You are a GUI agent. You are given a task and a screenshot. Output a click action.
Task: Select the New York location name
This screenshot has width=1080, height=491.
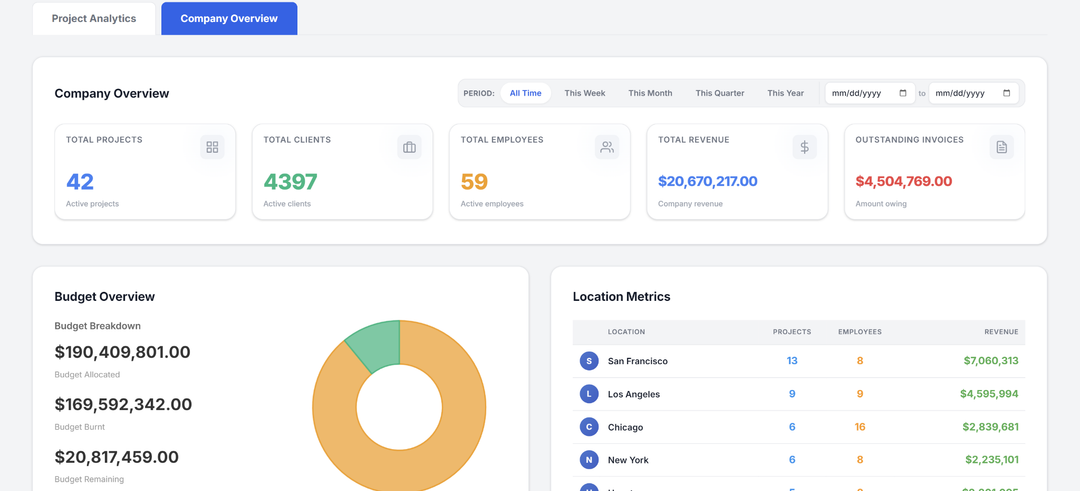tap(628, 459)
